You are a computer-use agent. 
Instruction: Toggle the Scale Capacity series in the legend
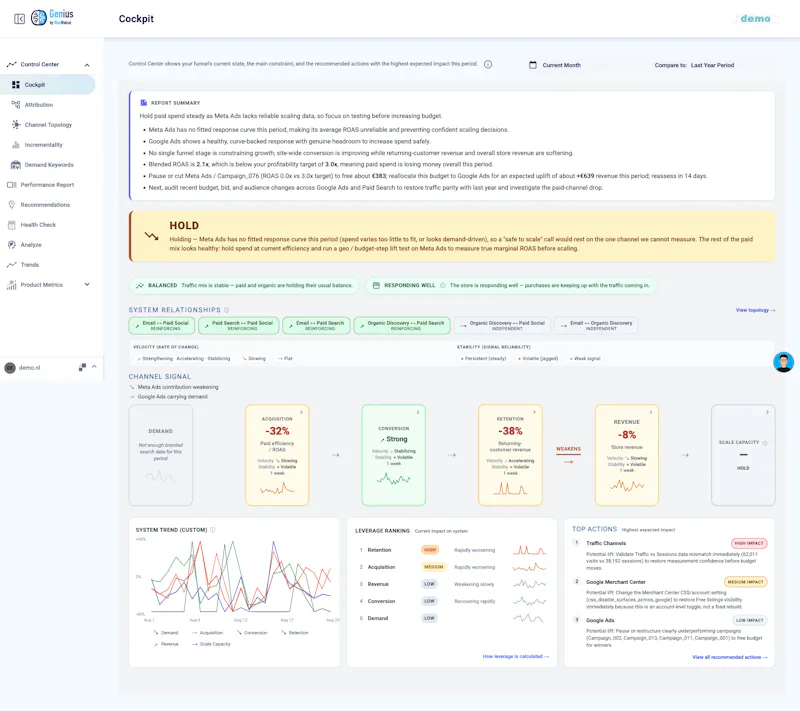pyautogui.click(x=211, y=644)
